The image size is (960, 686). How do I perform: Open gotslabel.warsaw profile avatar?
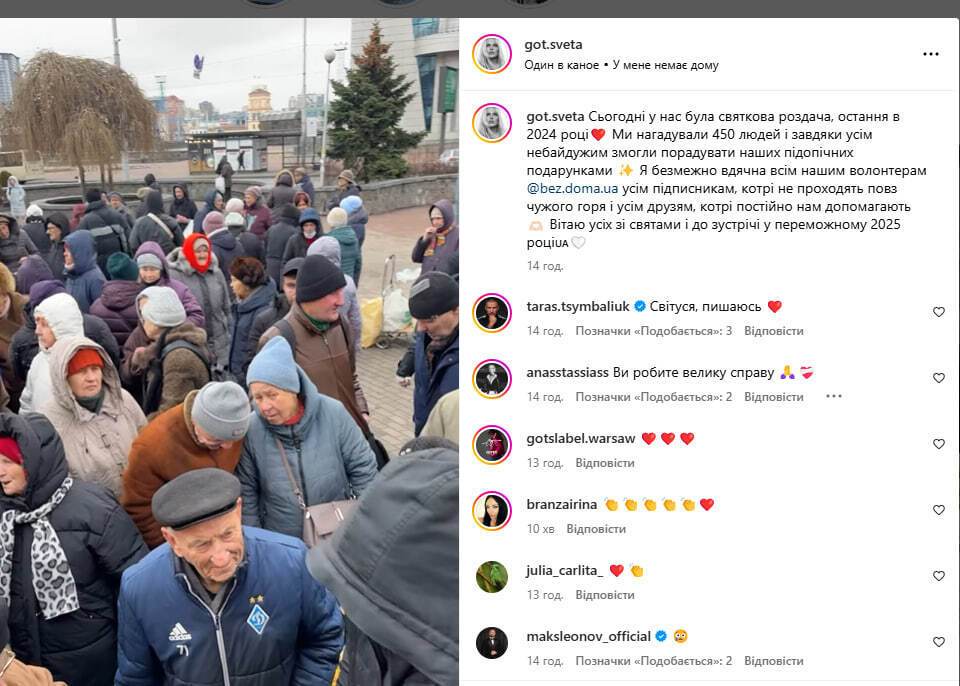tap(492, 445)
